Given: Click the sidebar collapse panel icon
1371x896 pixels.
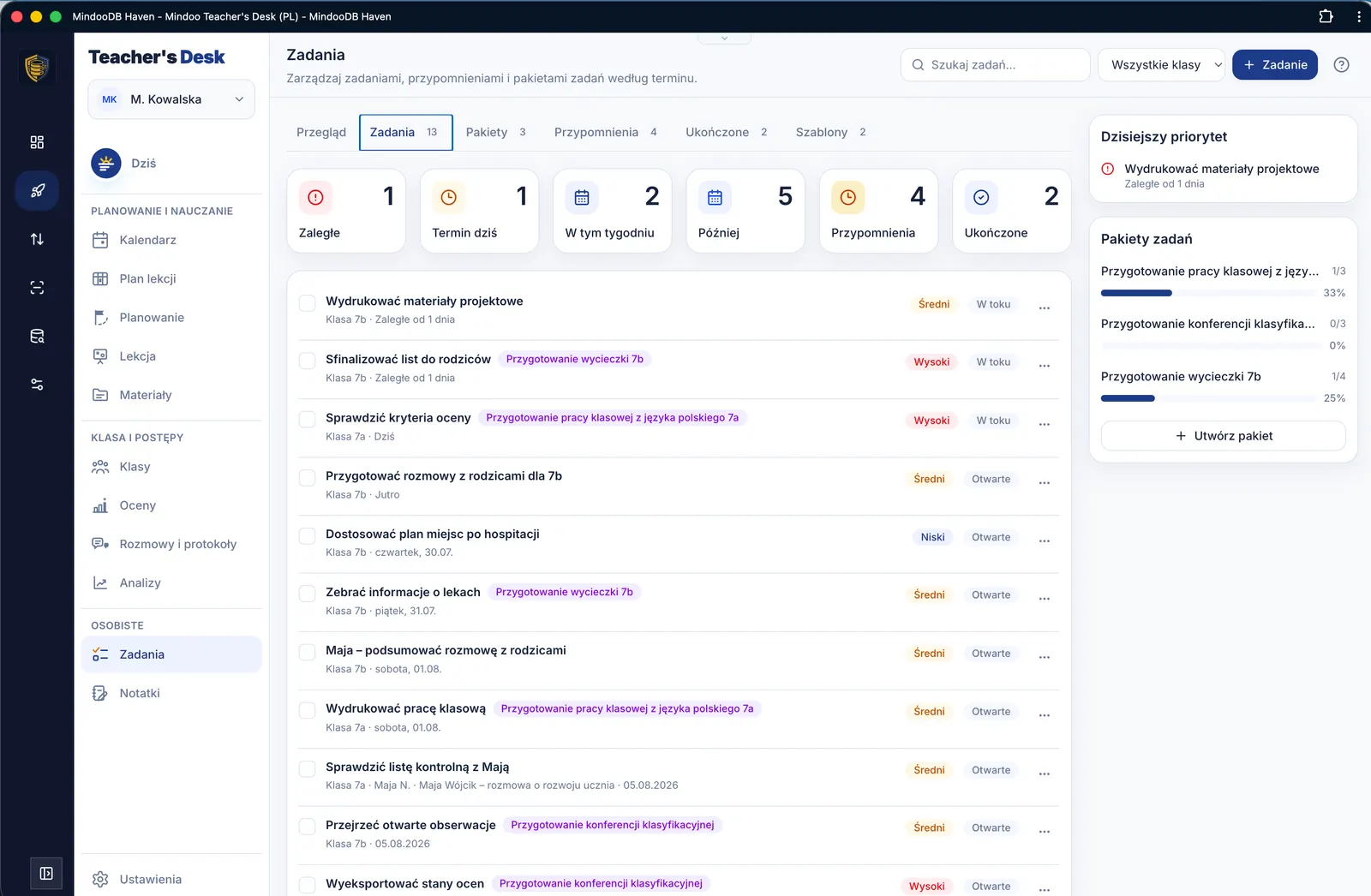Looking at the screenshot, I should click(x=46, y=873).
